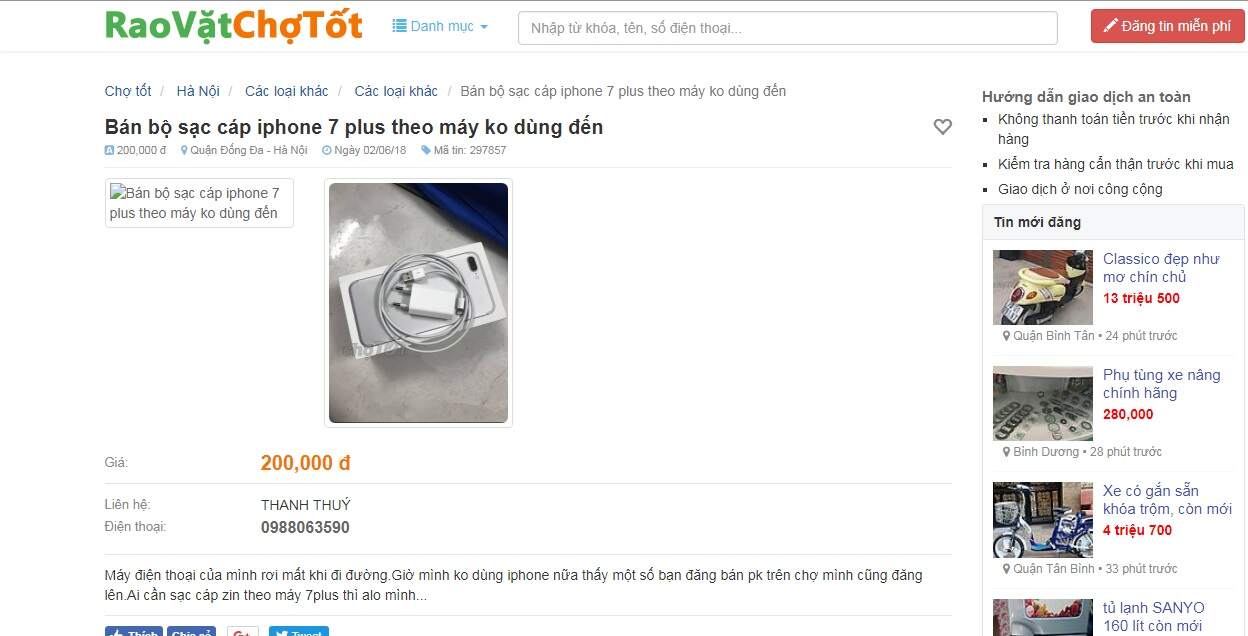Click the Google Plus share icon
The height and width of the screenshot is (636, 1248).
pos(243,631)
